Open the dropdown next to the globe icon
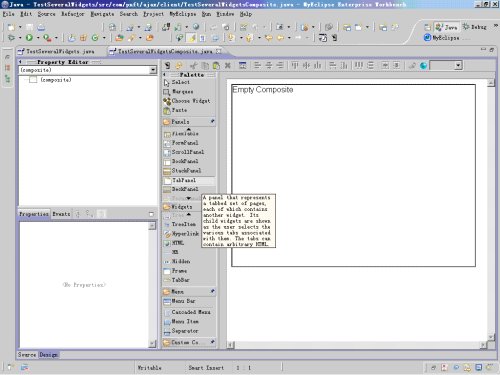The width and height of the screenshot is (500, 375). pyautogui.click(x=458, y=65)
